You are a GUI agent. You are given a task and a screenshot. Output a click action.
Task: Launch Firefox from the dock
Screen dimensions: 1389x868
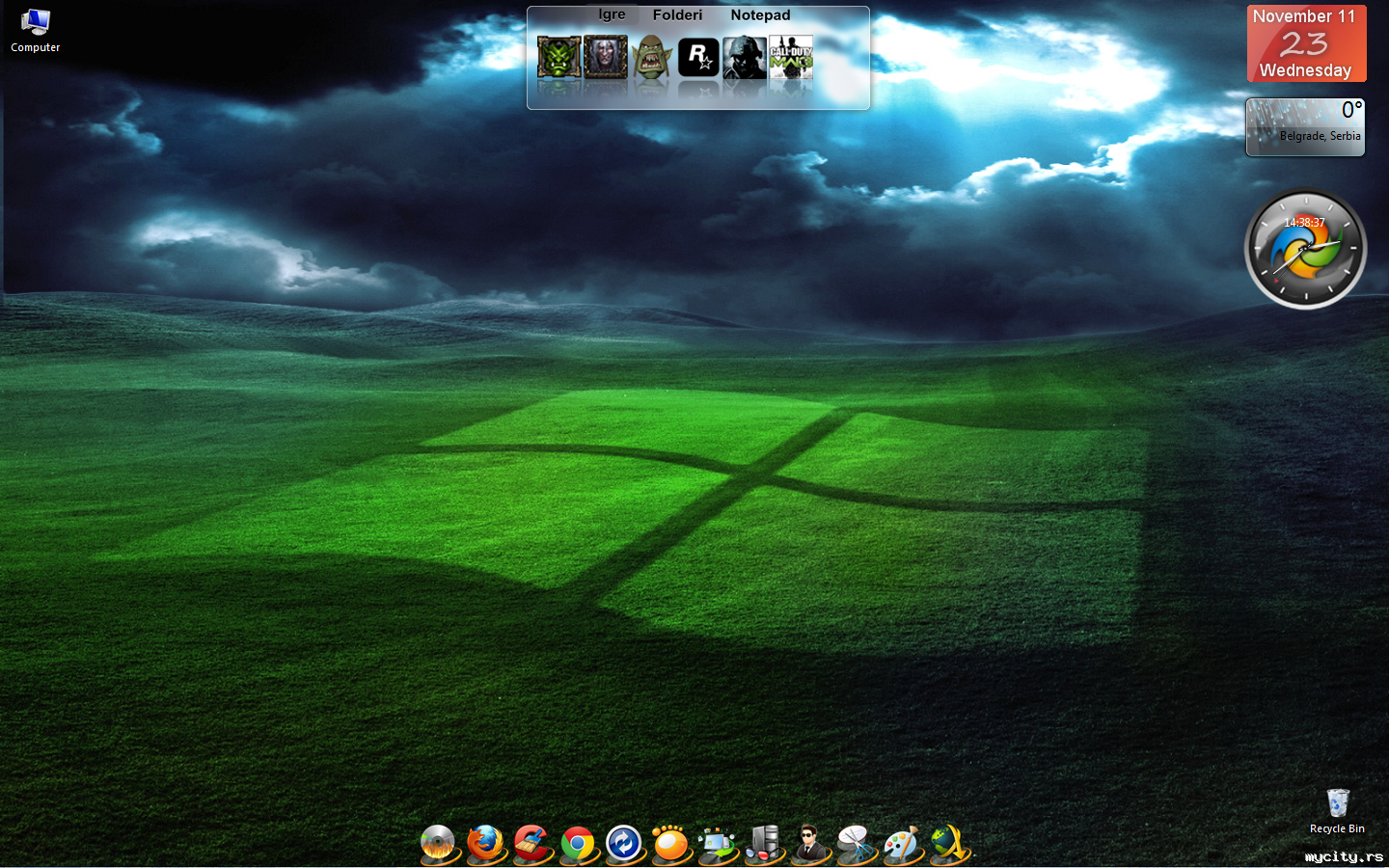[485, 844]
